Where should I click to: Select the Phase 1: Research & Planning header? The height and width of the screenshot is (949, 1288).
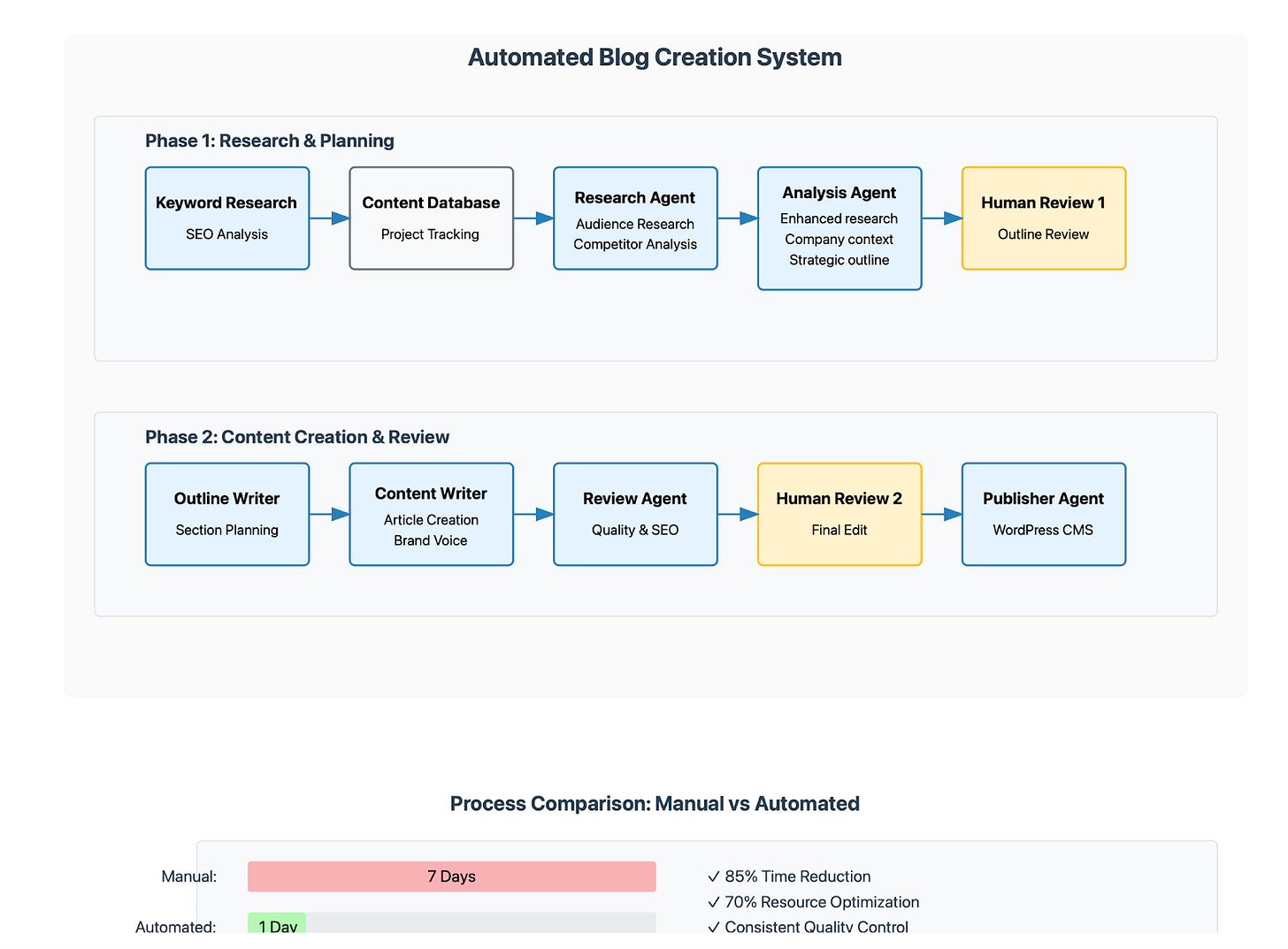(269, 141)
